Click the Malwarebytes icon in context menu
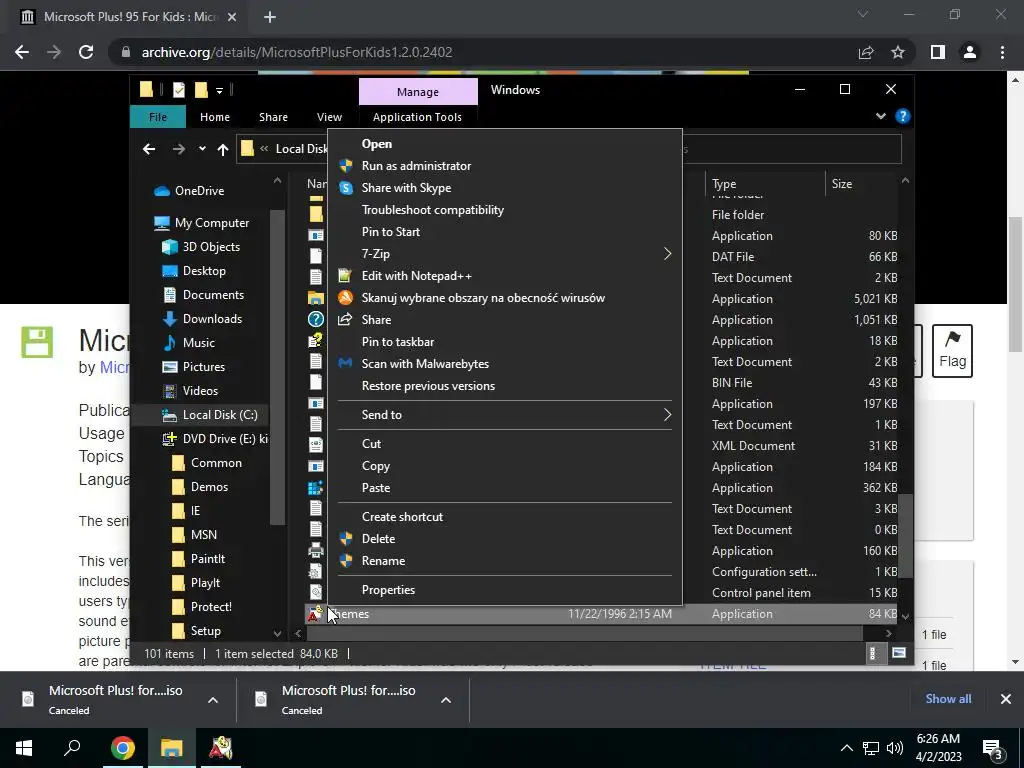The image size is (1024, 768). tap(345, 364)
